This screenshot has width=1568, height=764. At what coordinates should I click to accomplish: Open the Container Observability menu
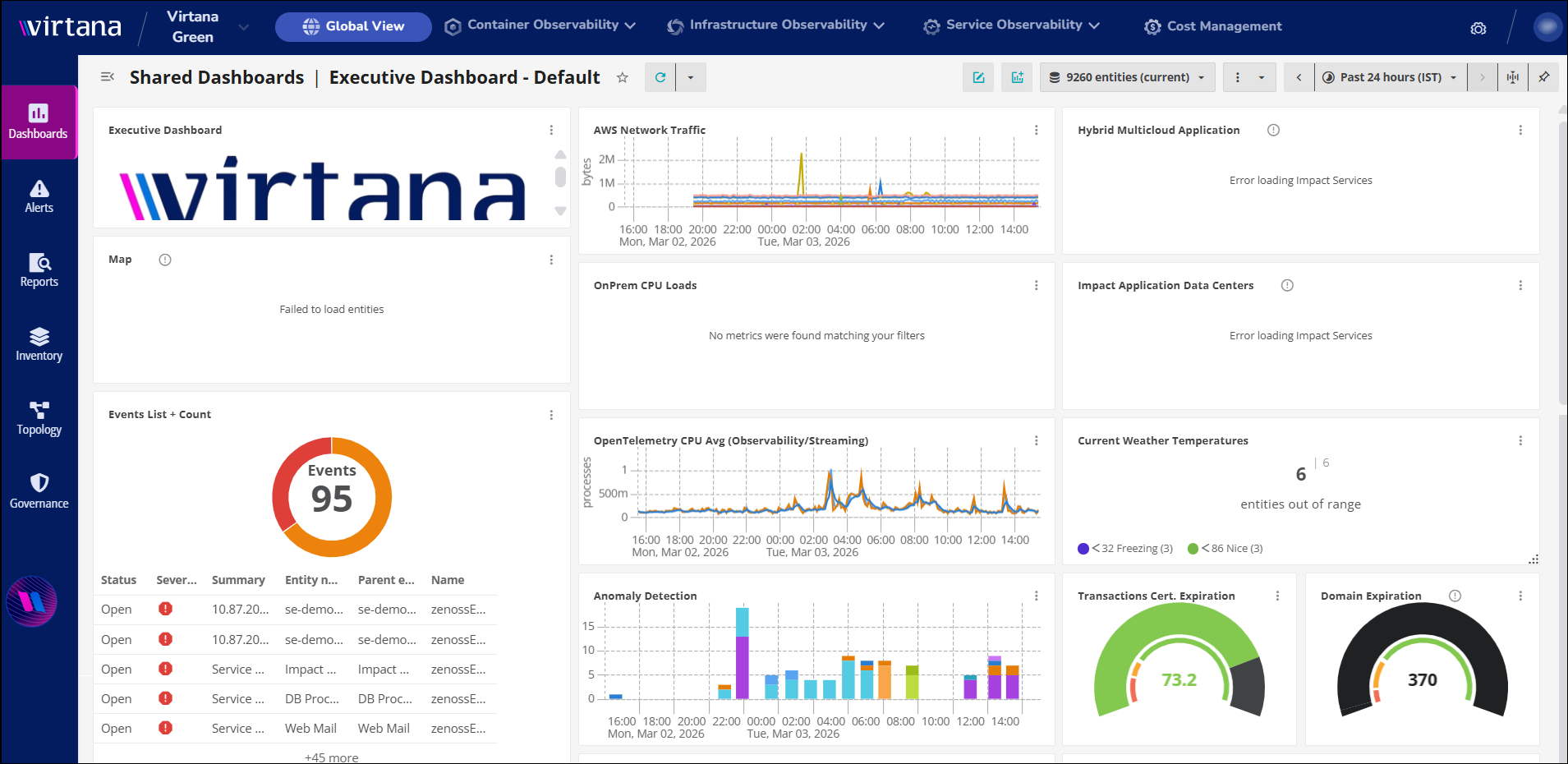tap(540, 25)
